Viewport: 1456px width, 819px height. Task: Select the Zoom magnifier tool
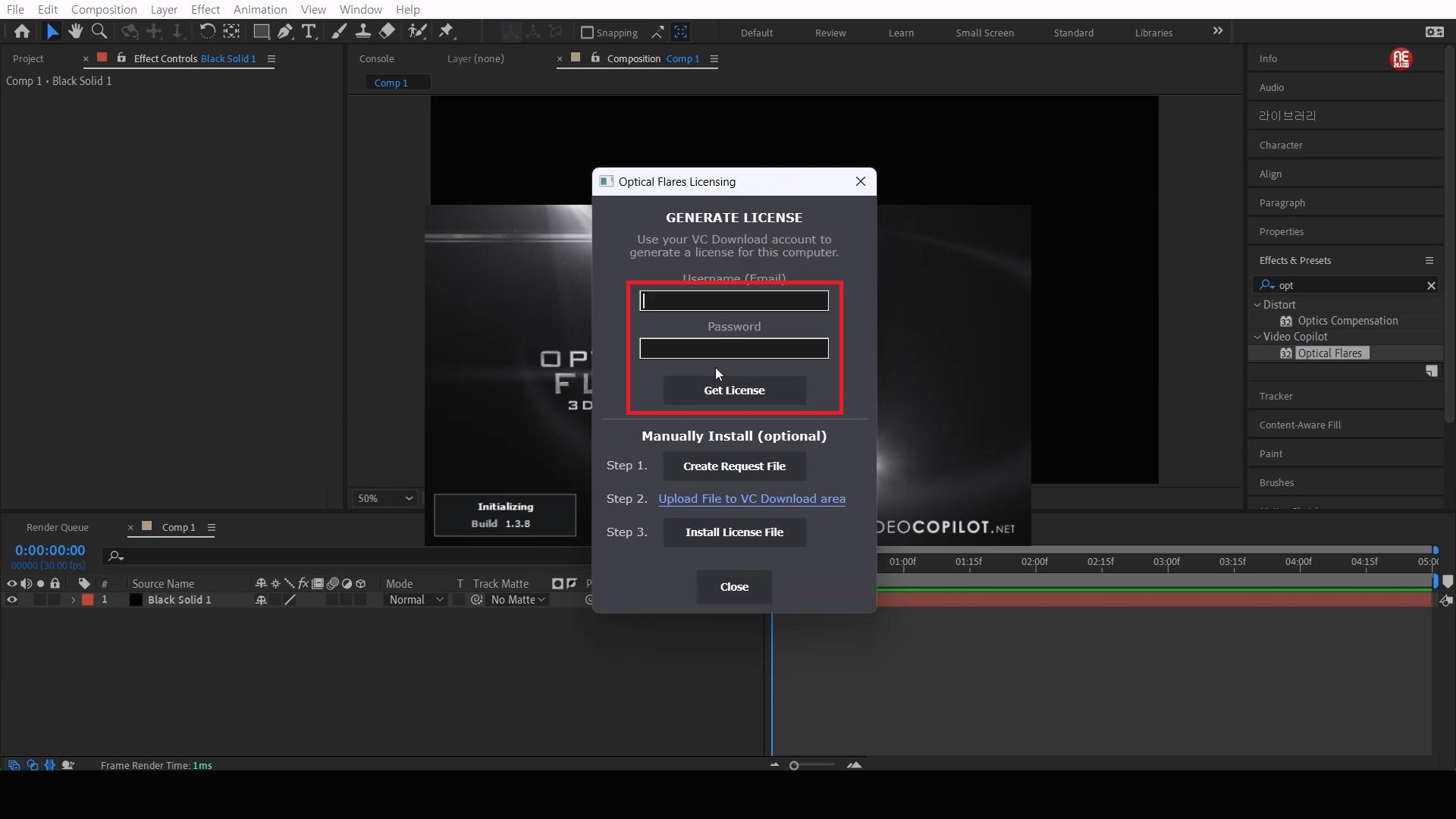click(99, 31)
